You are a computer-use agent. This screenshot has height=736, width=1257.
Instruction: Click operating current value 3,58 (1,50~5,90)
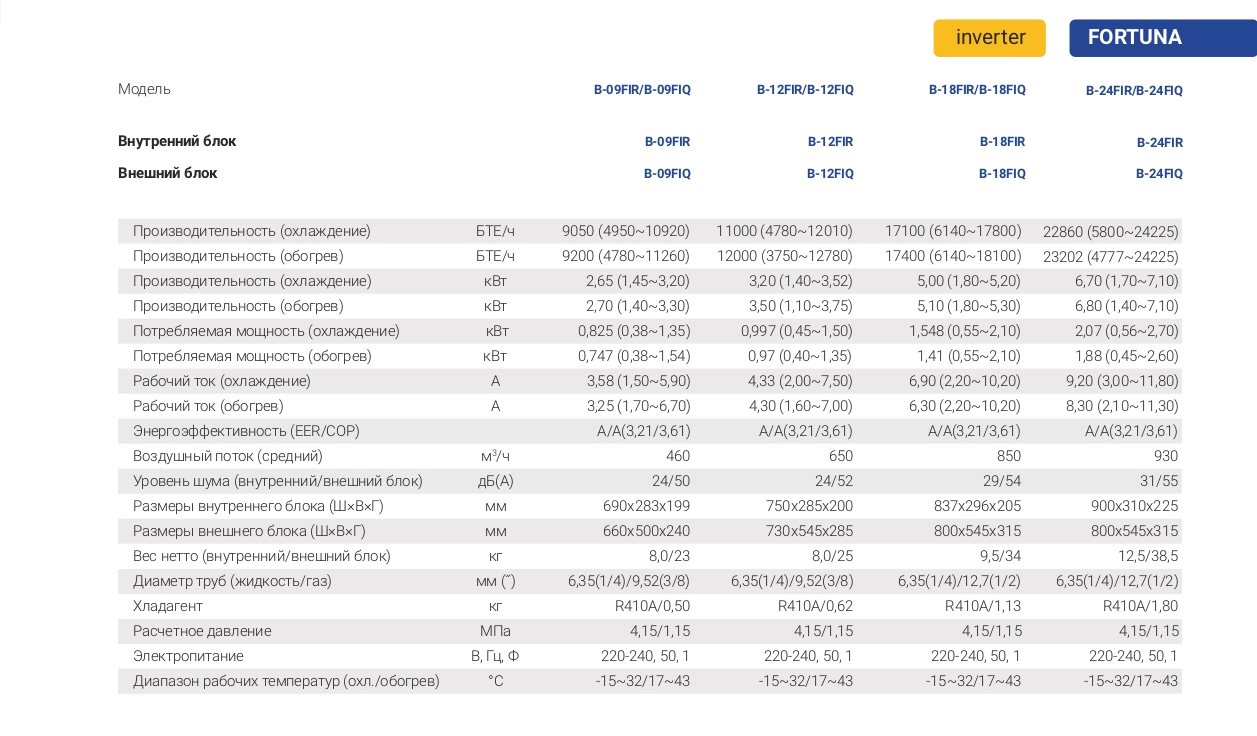click(x=638, y=381)
